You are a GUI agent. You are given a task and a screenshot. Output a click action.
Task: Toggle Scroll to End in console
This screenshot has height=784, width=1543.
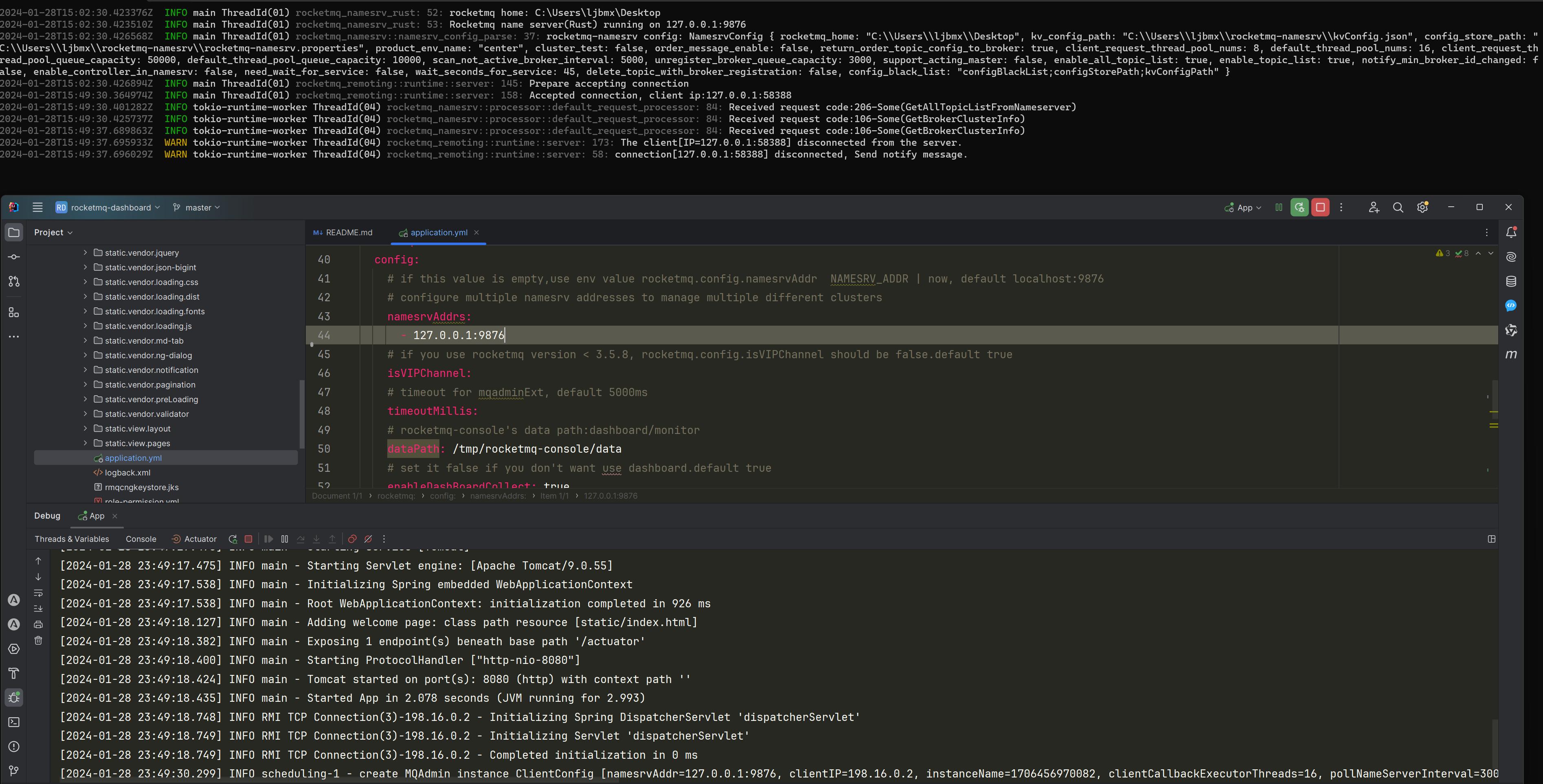[38, 609]
